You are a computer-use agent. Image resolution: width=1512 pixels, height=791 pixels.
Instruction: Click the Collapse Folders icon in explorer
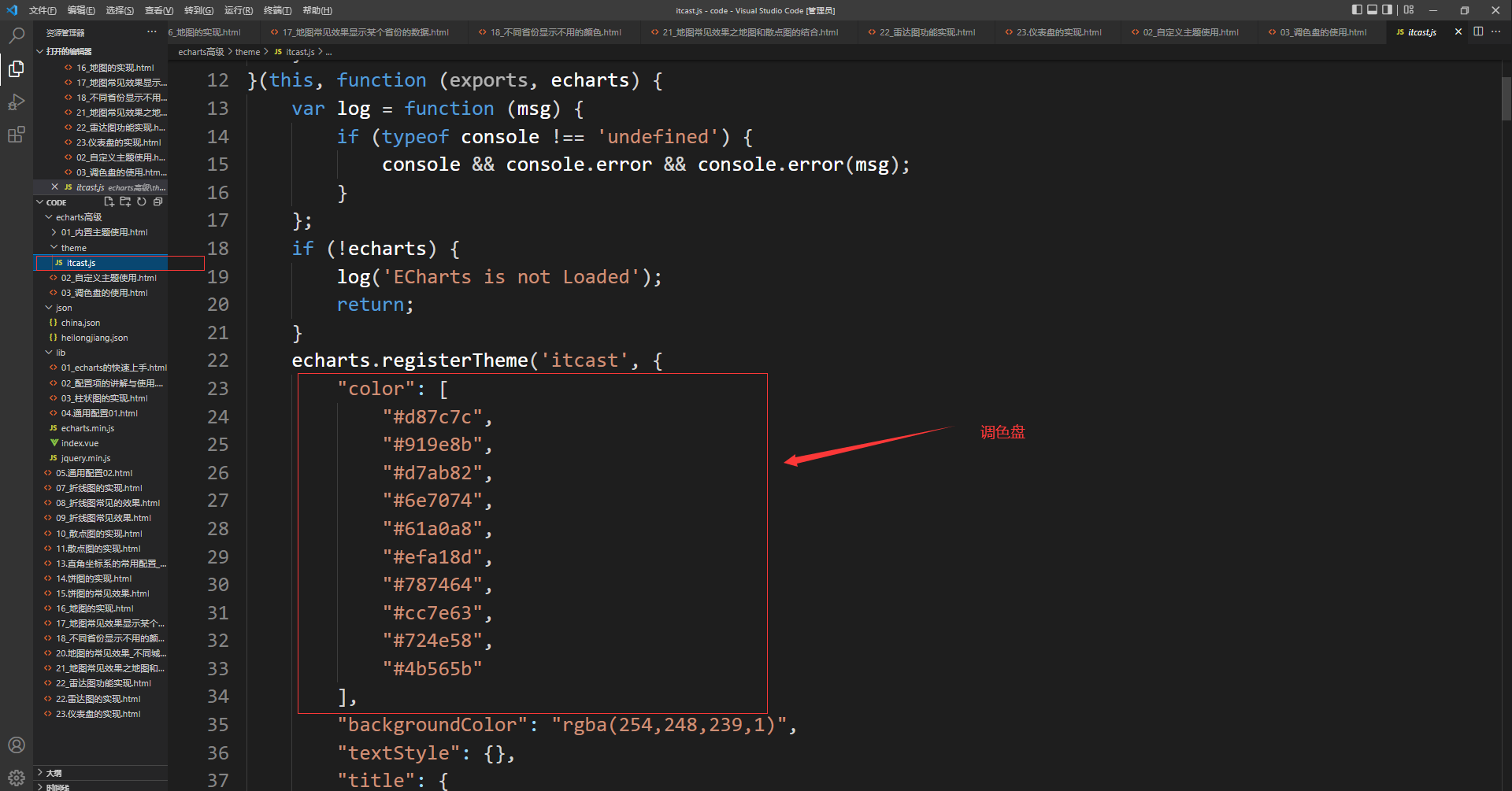[158, 202]
